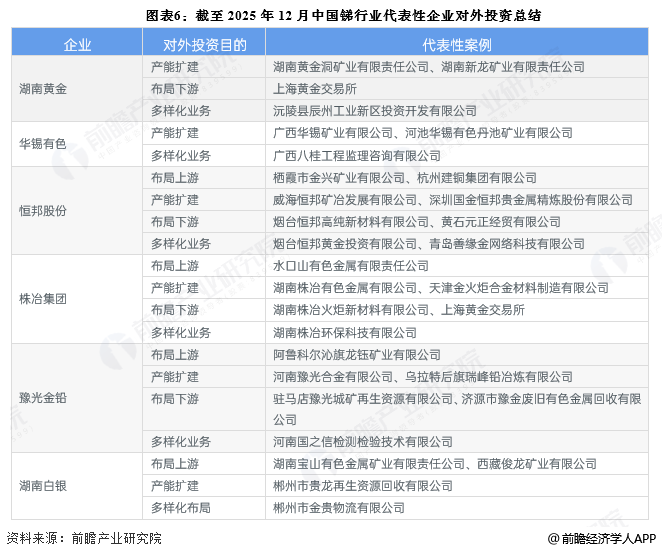Viewport: 662px width, 550px height.
Task: Click the source note 资料来源：前瞻产业研究院
Action: [84, 538]
